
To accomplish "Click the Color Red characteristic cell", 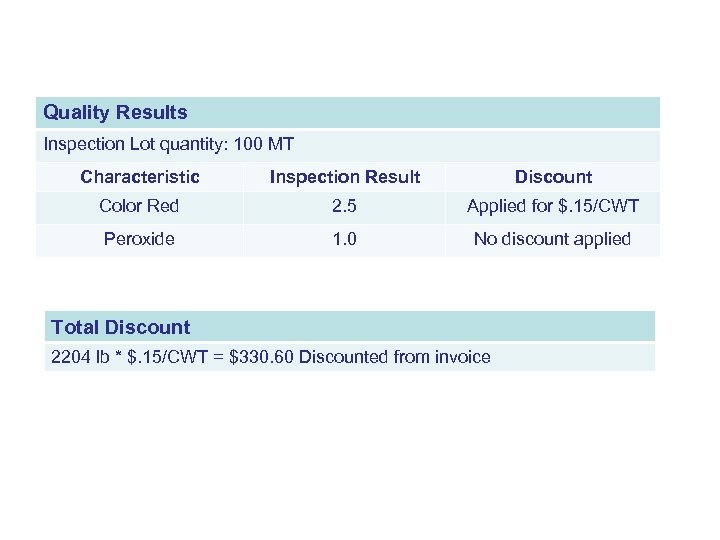I will tap(139, 206).
